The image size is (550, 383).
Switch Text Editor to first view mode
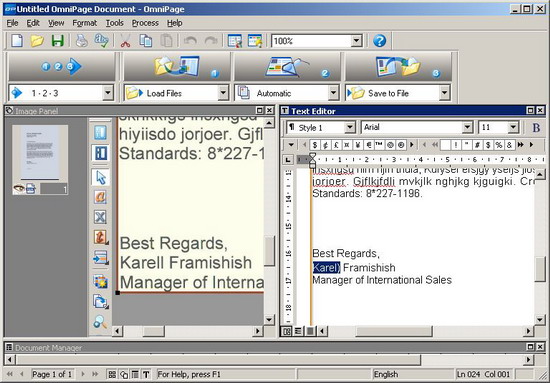tap(287, 331)
